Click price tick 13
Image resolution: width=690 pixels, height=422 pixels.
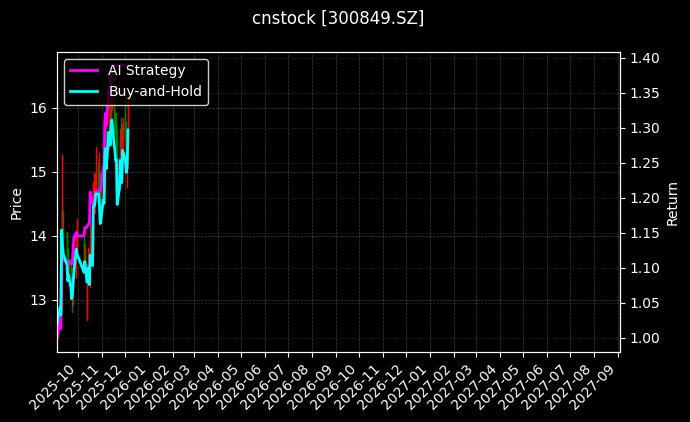coord(38,300)
